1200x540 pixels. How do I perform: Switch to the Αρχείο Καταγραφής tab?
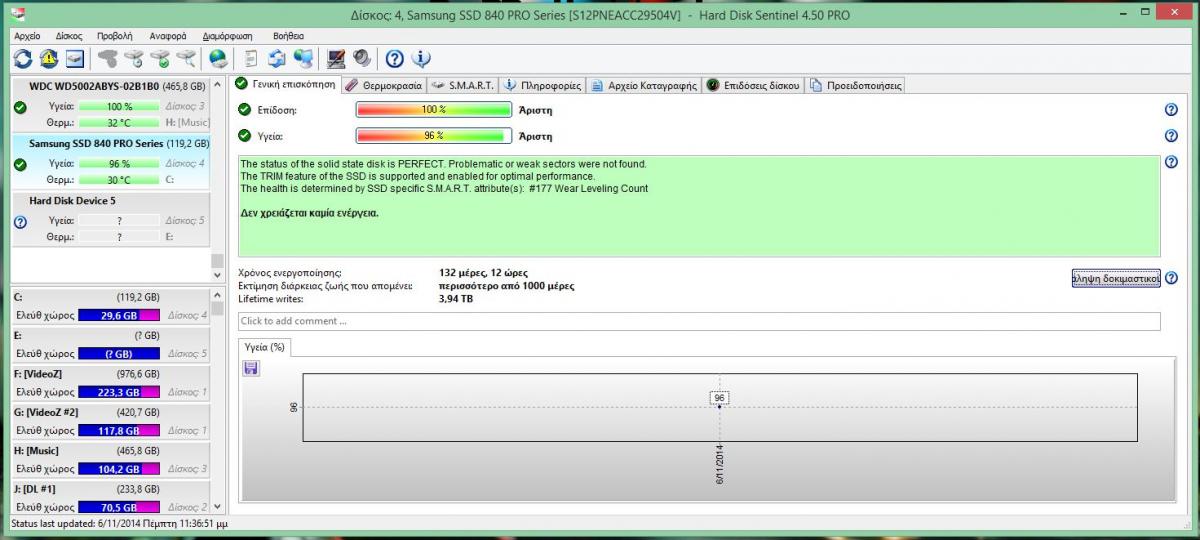(x=643, y=85)
